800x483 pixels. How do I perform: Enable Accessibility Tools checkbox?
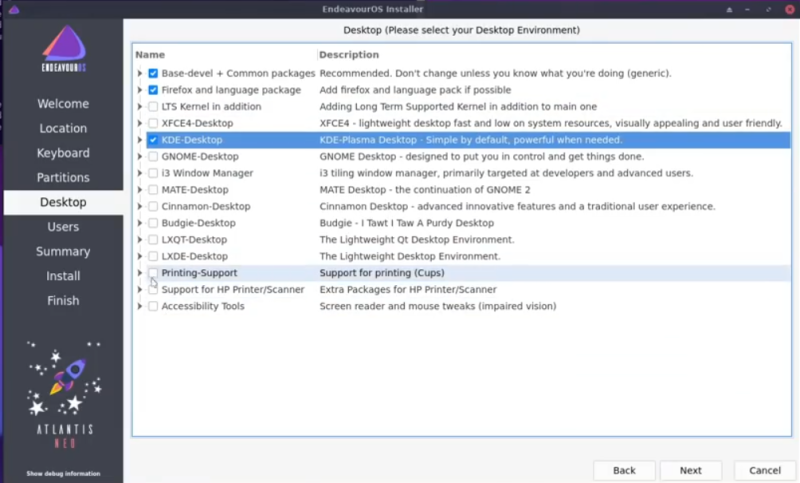(153, 306)
